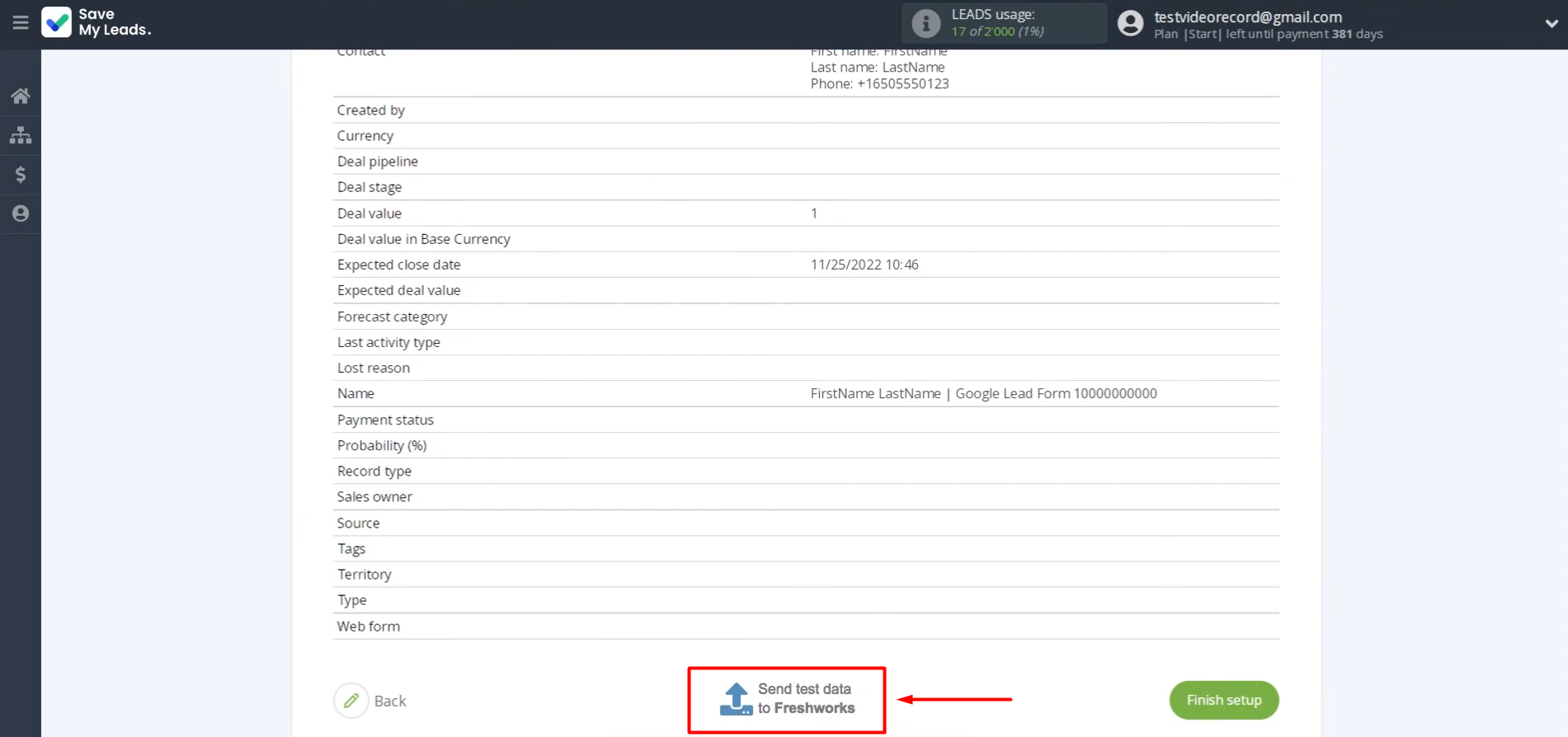Select the Source row label
The height and width of the screenshot is (737, 1568).
(x=358, y=523)
